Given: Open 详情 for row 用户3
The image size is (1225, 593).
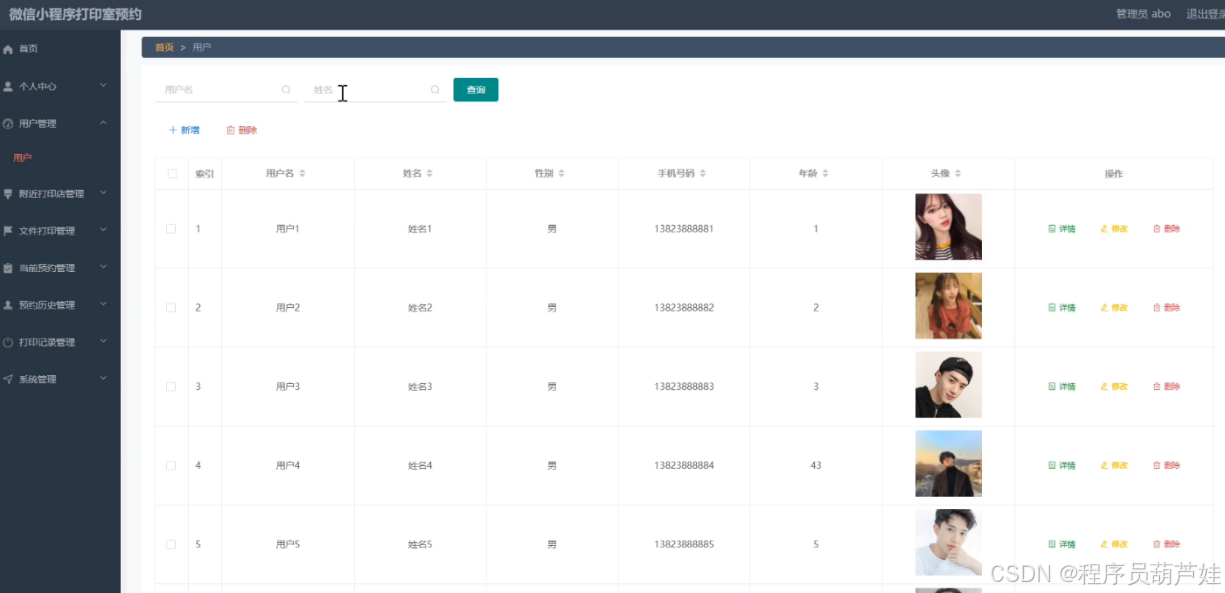Looking at the screenshot, I should (x=1062, y=387).
